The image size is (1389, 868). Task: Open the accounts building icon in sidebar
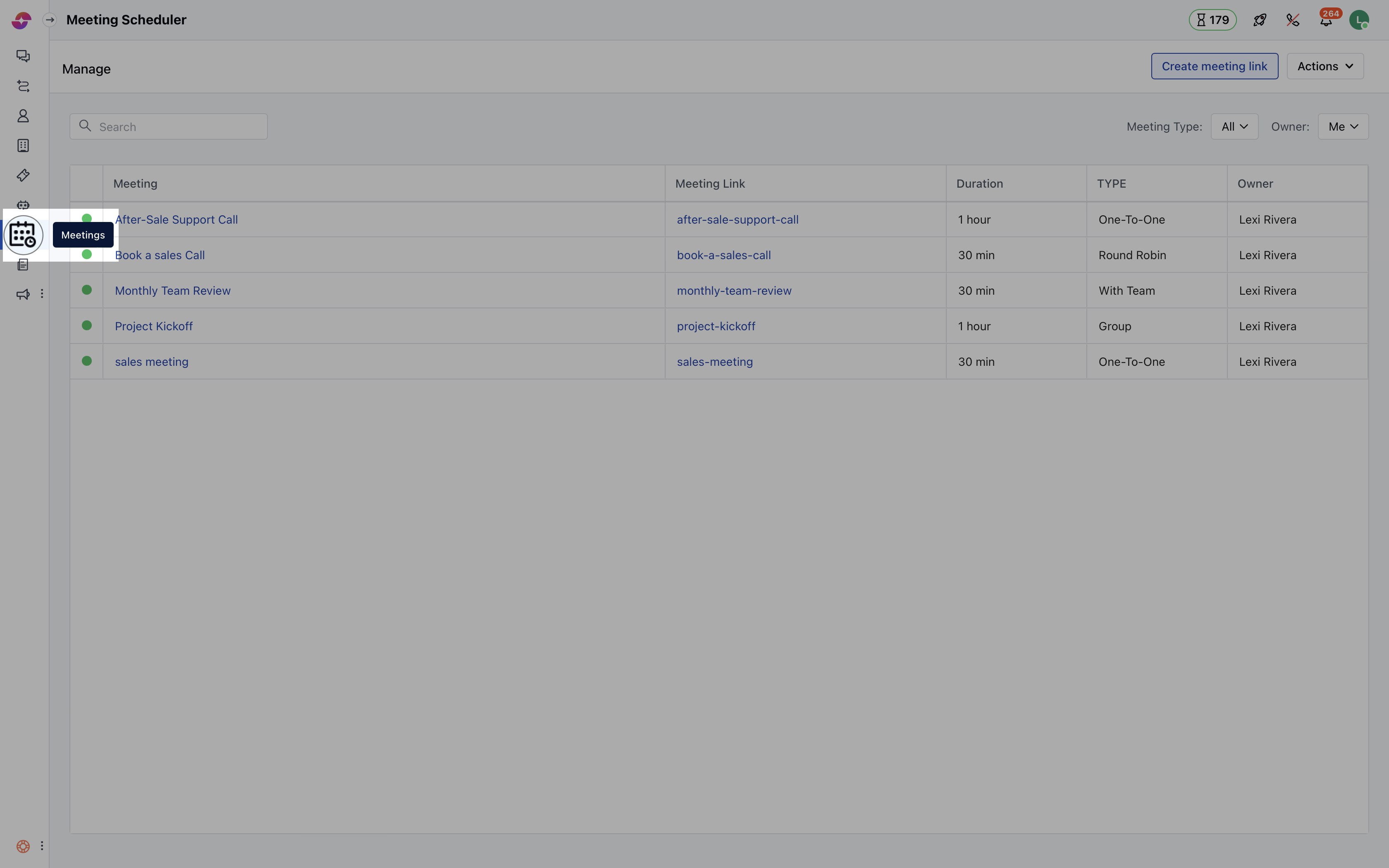tap(23, 146)
